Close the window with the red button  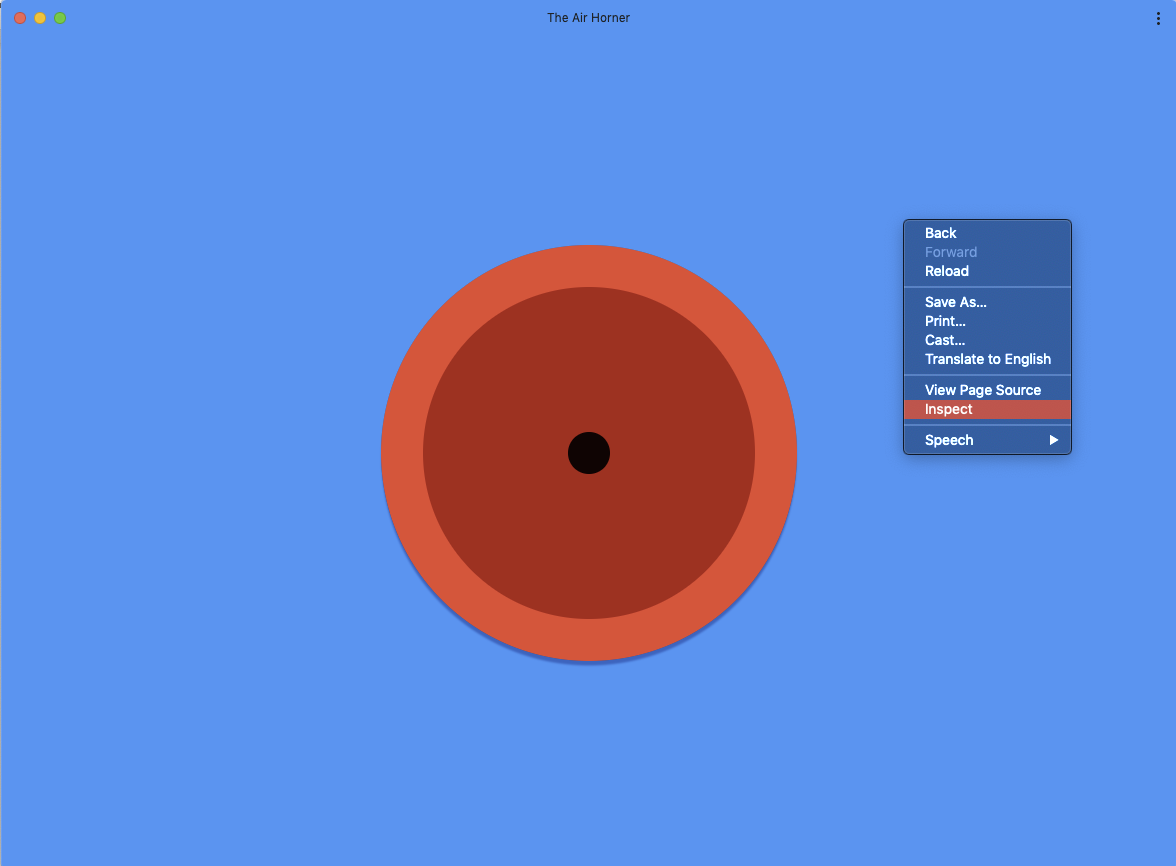click(20, 18)
